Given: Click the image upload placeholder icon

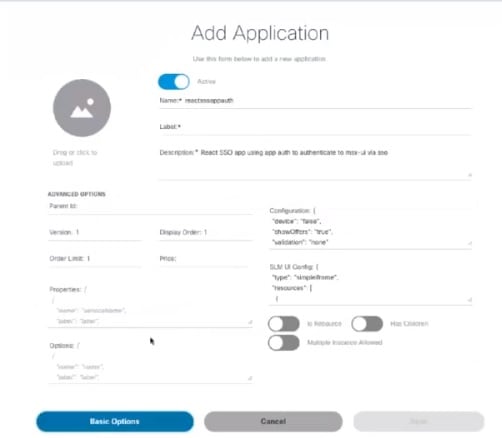Looking at the screenshot, I should (82, 108).
